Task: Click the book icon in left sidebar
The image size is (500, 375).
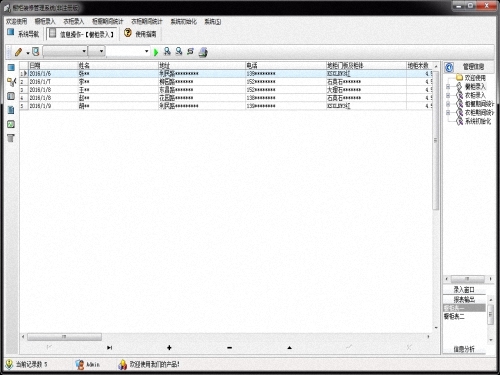Action: (11, 96)
